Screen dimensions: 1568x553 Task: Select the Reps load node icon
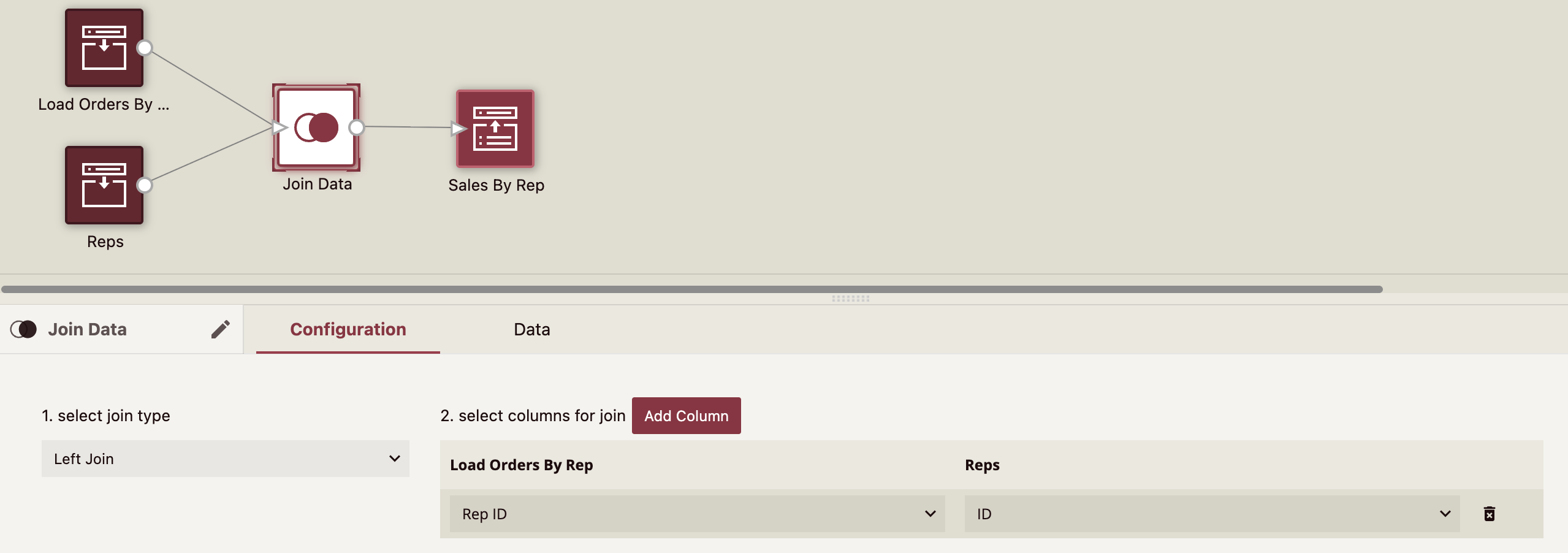pyautogui.click(x=104, y=185)
